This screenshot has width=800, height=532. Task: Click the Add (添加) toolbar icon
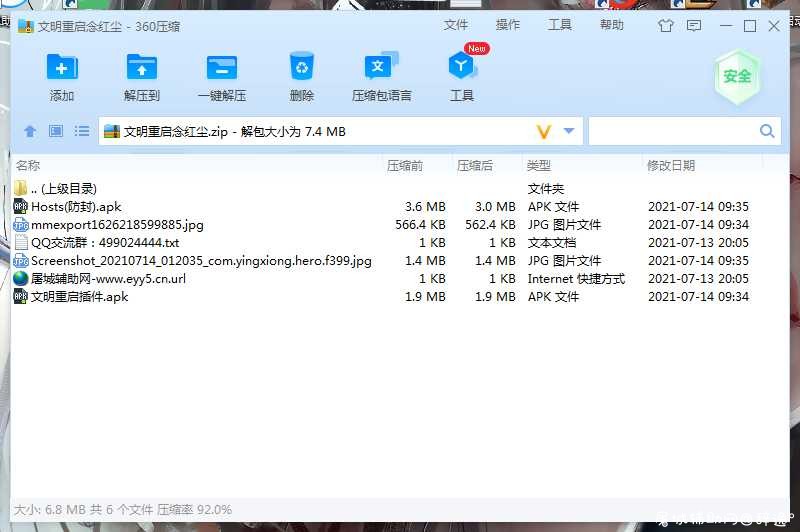pos(62,67)
